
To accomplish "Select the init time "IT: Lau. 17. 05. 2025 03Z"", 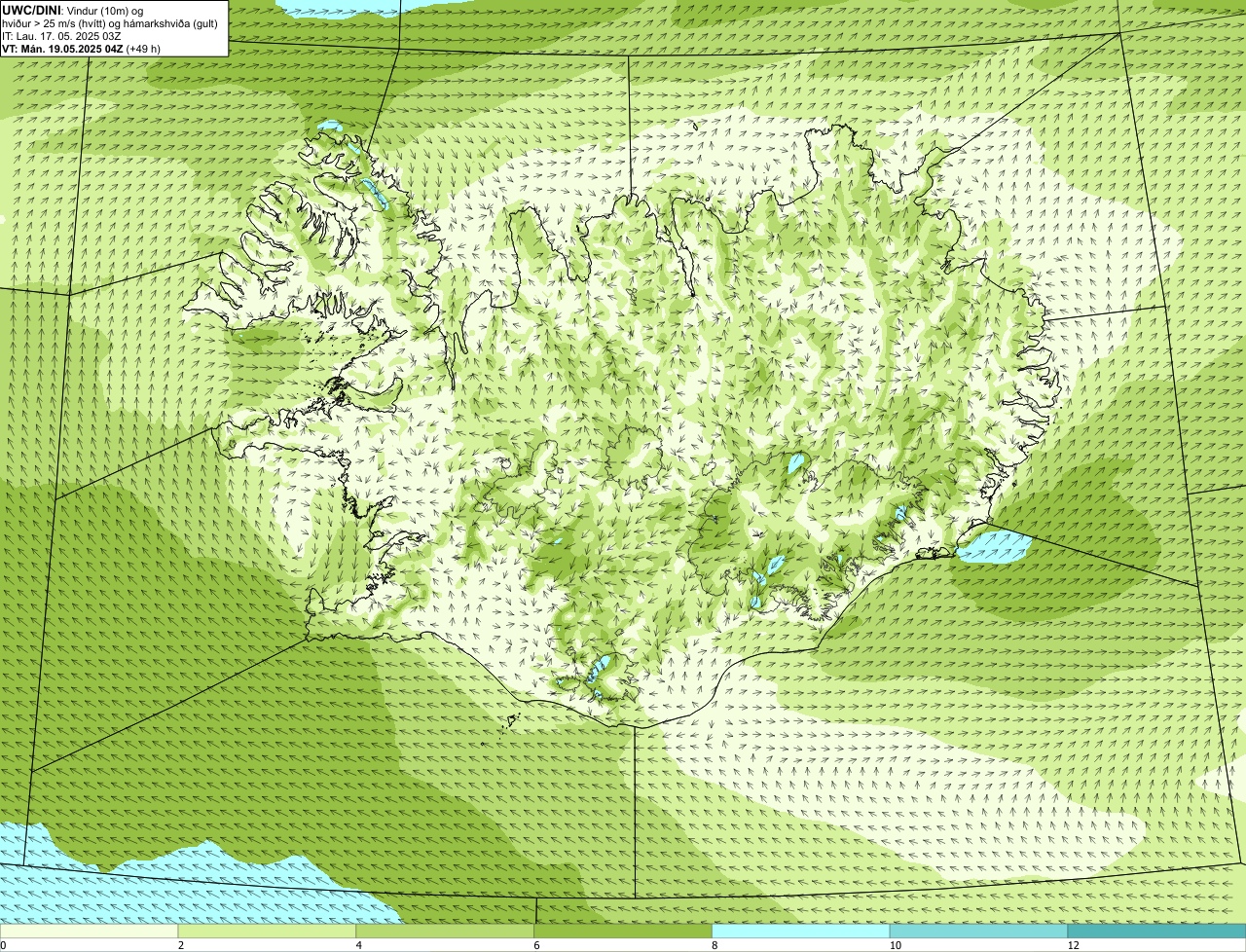I will coord(61,36).
